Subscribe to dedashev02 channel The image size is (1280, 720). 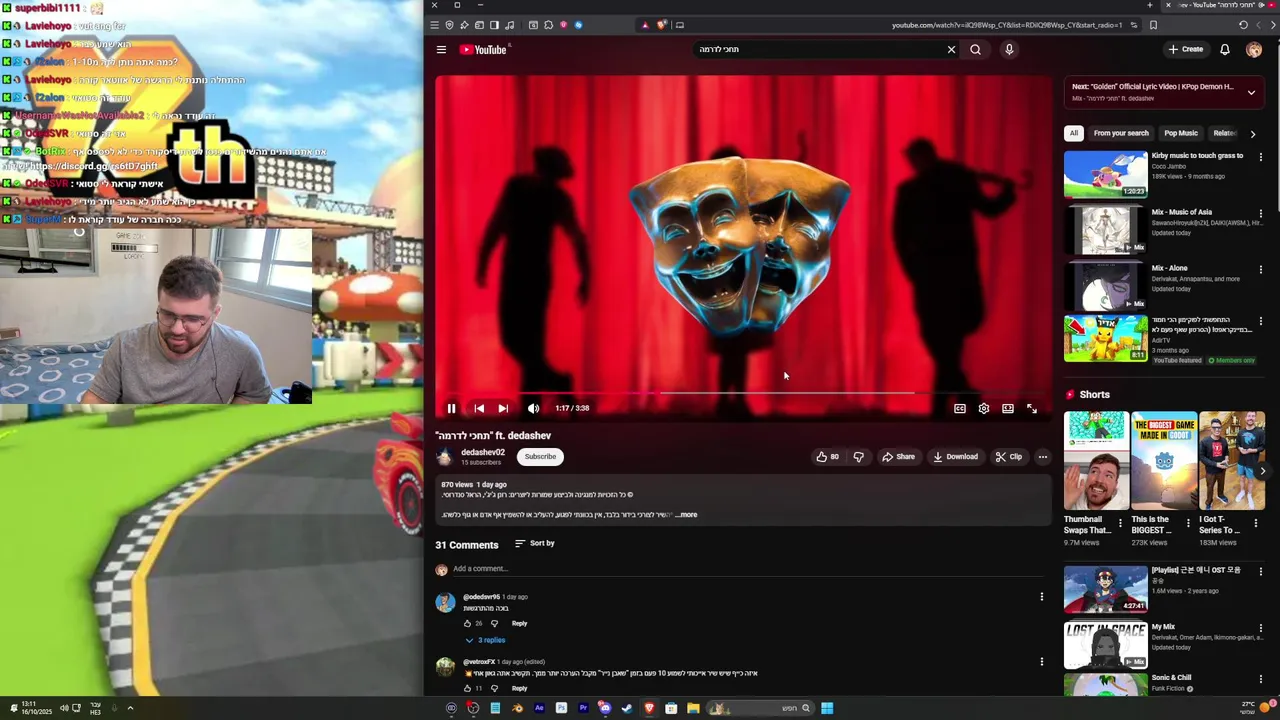click(x=540, y=457)
